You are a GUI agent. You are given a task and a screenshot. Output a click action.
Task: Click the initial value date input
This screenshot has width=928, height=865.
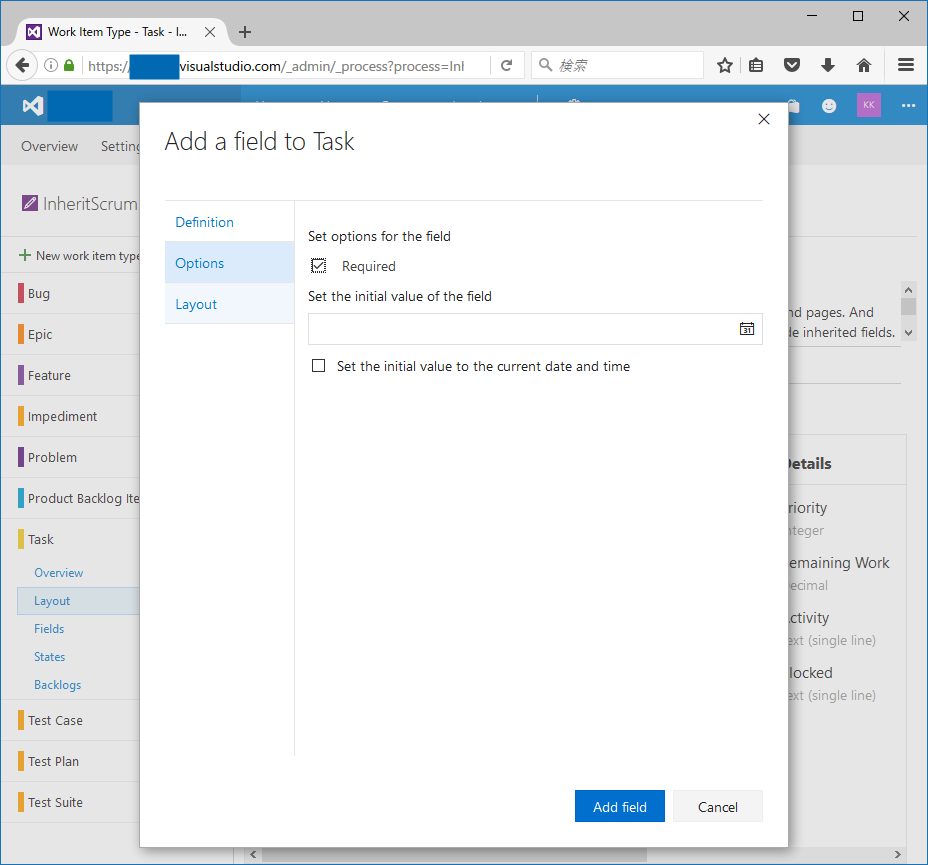tap(520, 329)
